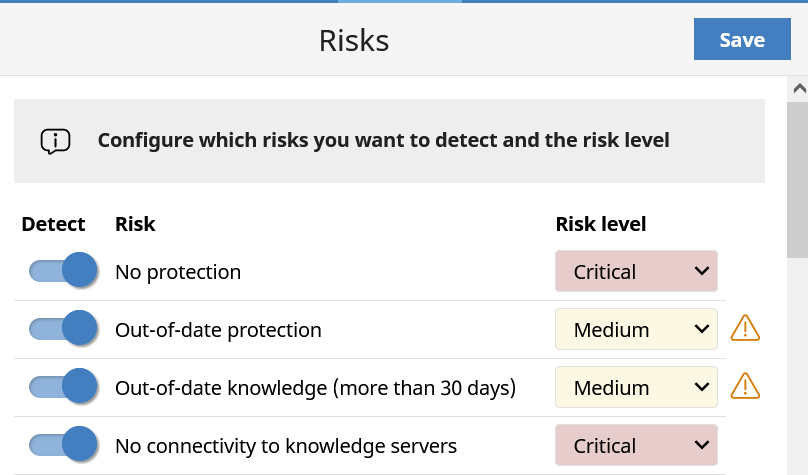Click the info speech bubble icon

click(x=56, y=141)
